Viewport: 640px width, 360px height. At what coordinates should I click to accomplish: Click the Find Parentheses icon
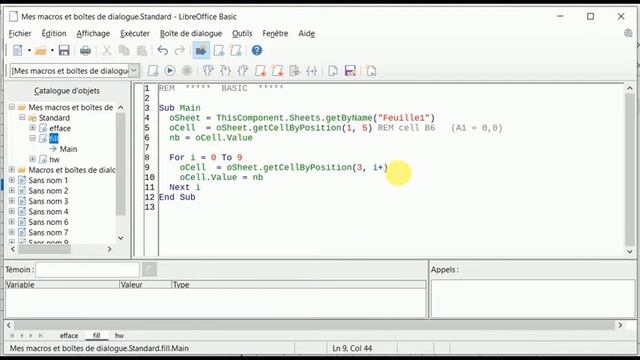[x=312, y=71]
